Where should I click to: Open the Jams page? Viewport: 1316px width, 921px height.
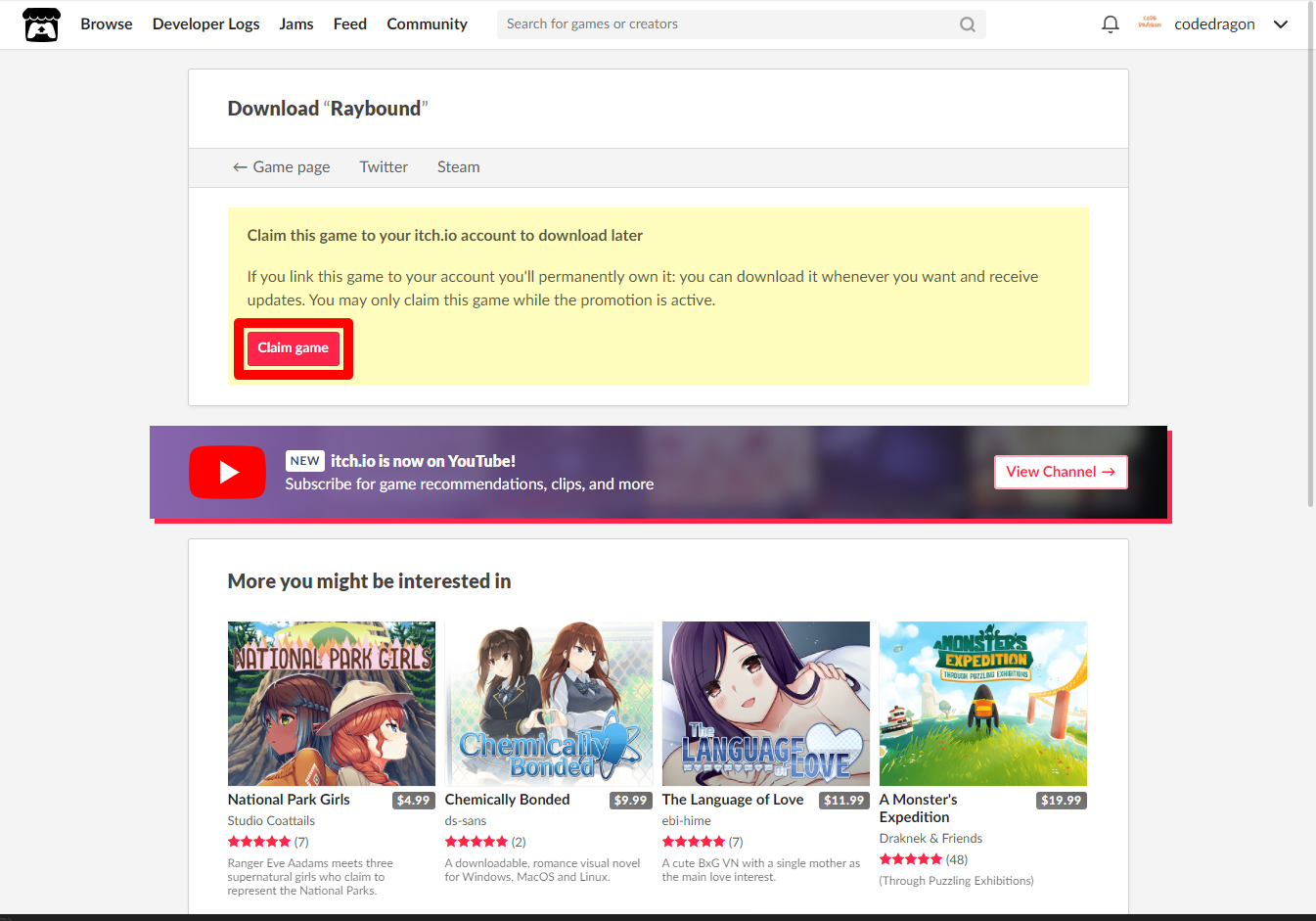click(x=296, y=24)
